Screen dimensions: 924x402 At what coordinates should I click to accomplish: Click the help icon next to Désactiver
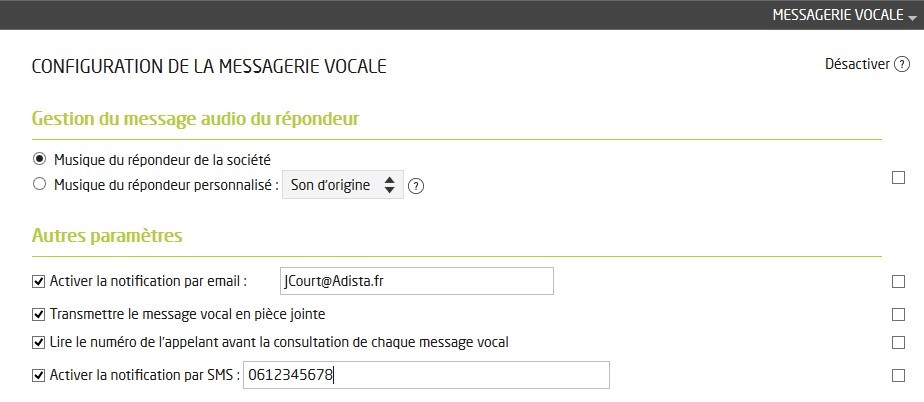click(902, 64)
